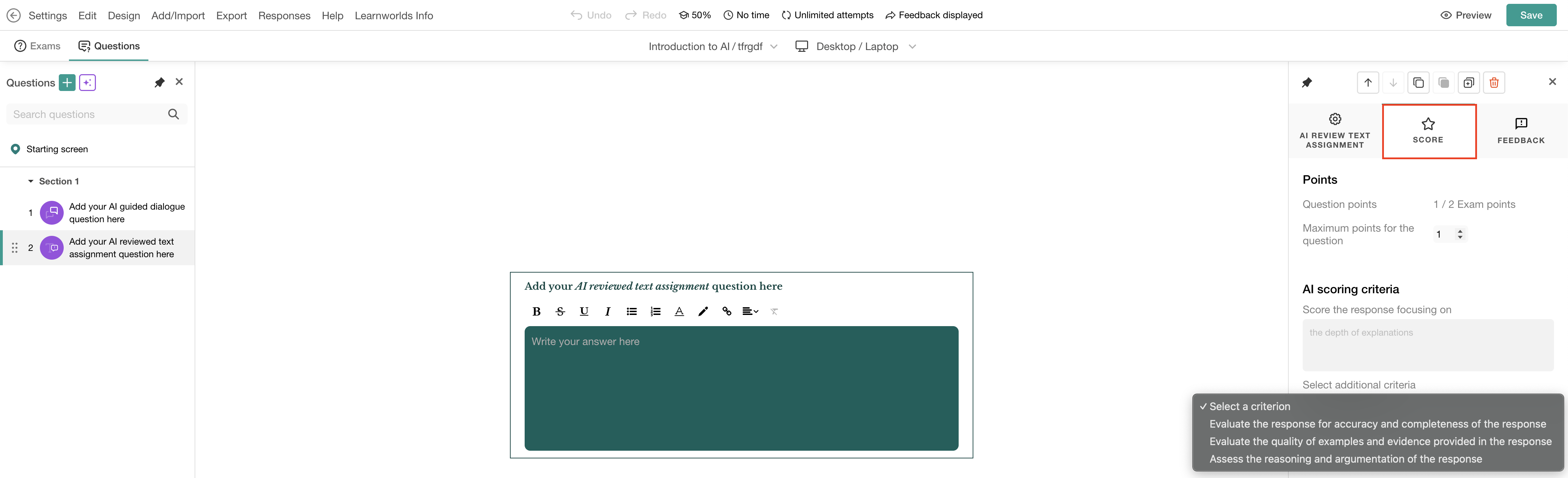Image resolution: width=1568 pixels, height=478 pixels.
Task: Toggle italic formatting in the editor
Action: [x=608, y=311]
